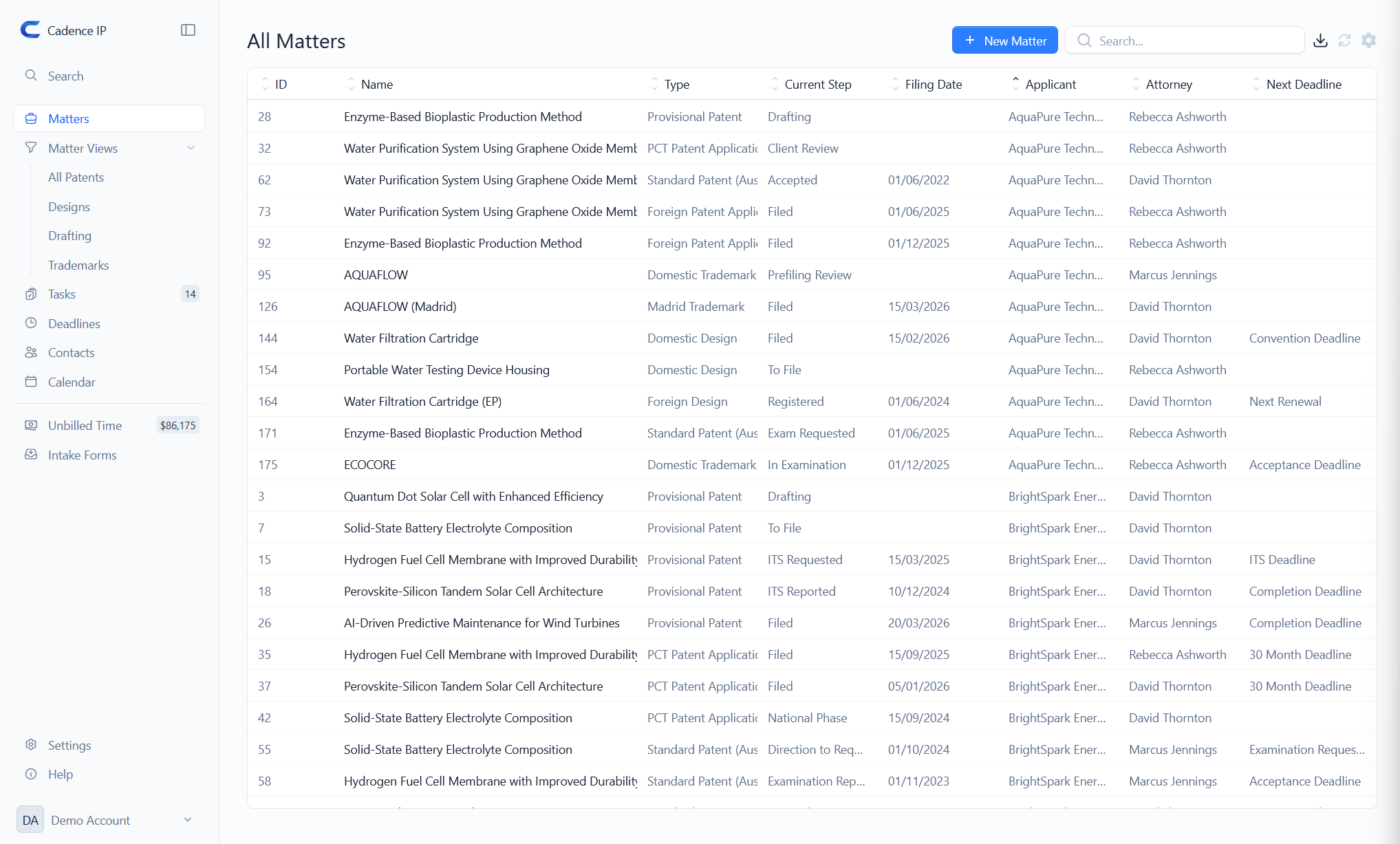This screenshot has width=1400, height=844.
Task: Open Designs view
Action: (x=69, y=206)
